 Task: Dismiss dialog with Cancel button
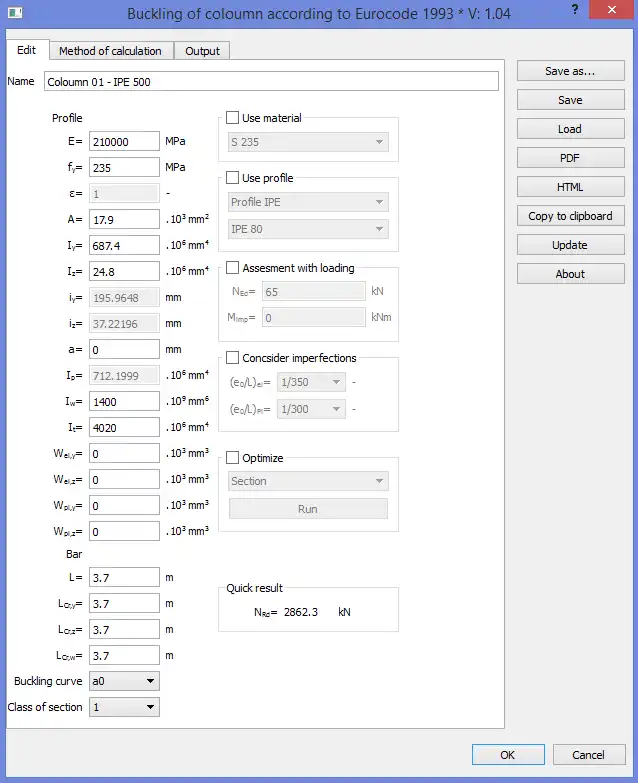pyautogui.click(x=589, y=755)
